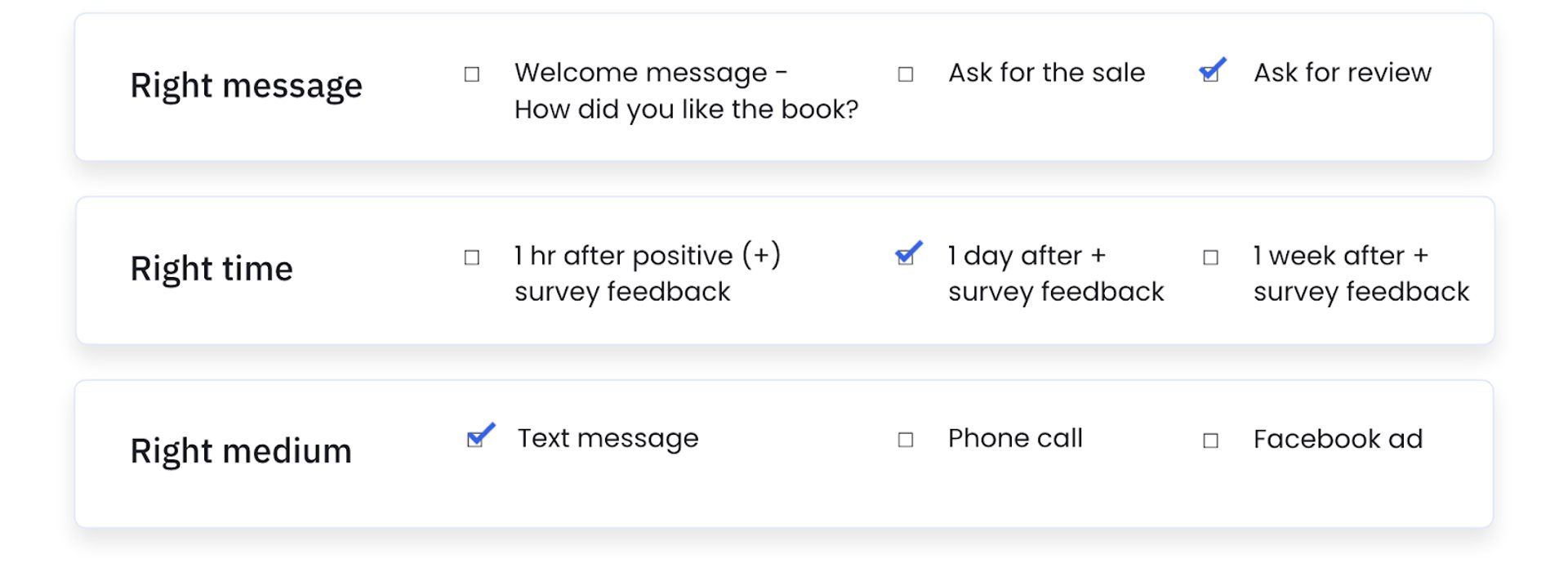
Task: Click the 'Right message' row heading
Action: pyautogui.click(x=246, y=86)
